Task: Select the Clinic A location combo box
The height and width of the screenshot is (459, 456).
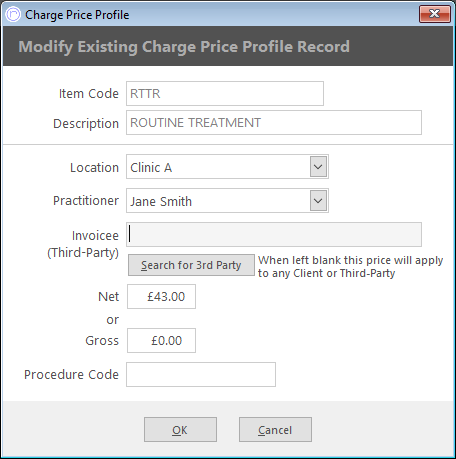Action: pos(227,166)
